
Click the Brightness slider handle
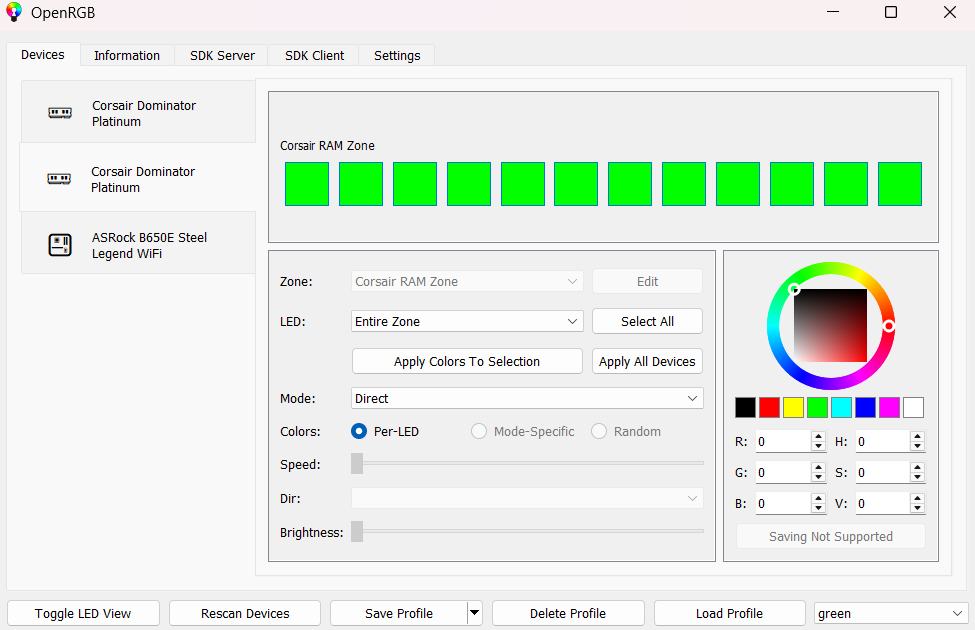coord(357,531)
